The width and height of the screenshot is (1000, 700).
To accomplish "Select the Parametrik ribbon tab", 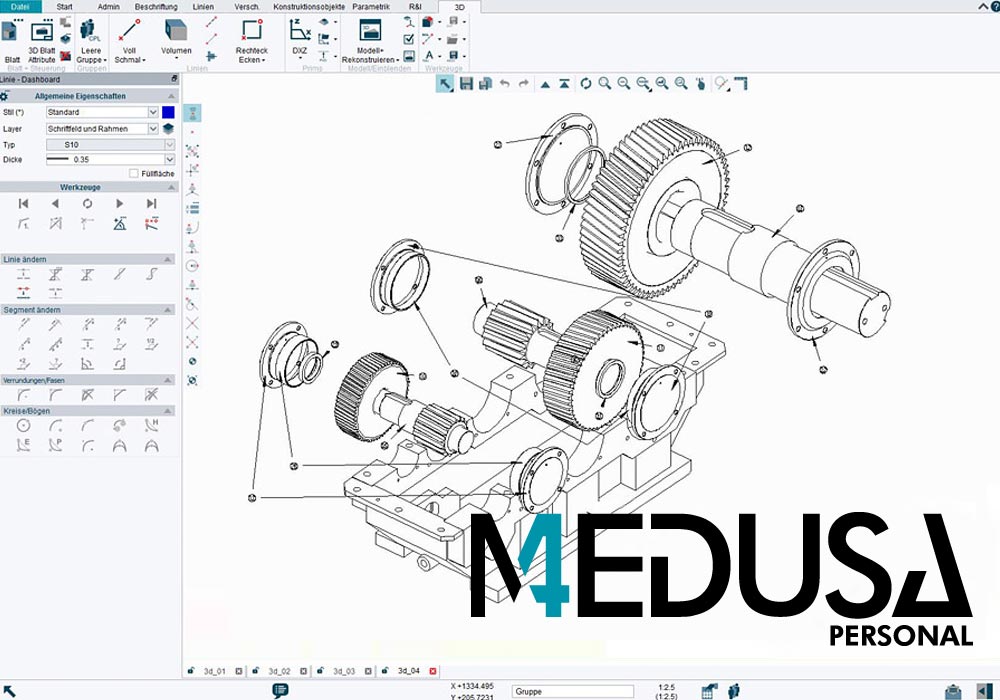I will pos(371,6).
